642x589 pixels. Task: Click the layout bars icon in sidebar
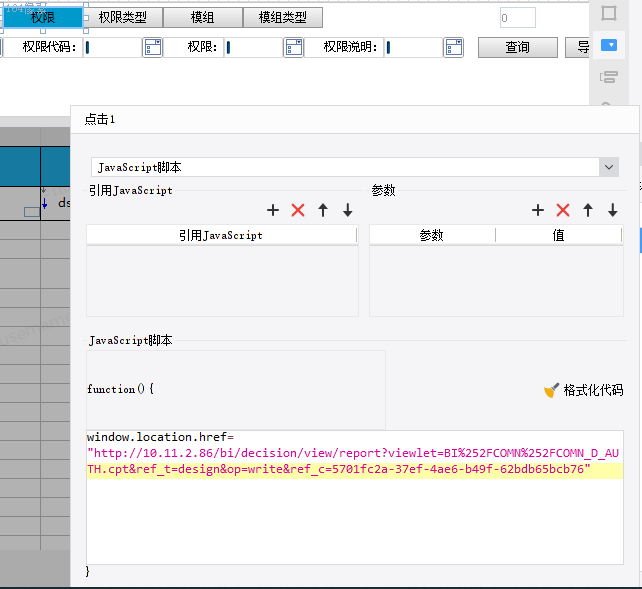pyautogui.click(x=609, y=77)
